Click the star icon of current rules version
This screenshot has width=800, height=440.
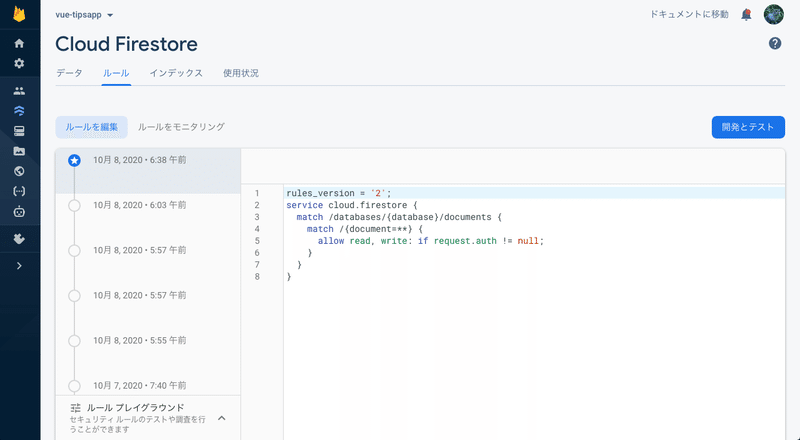click(74, 161)
